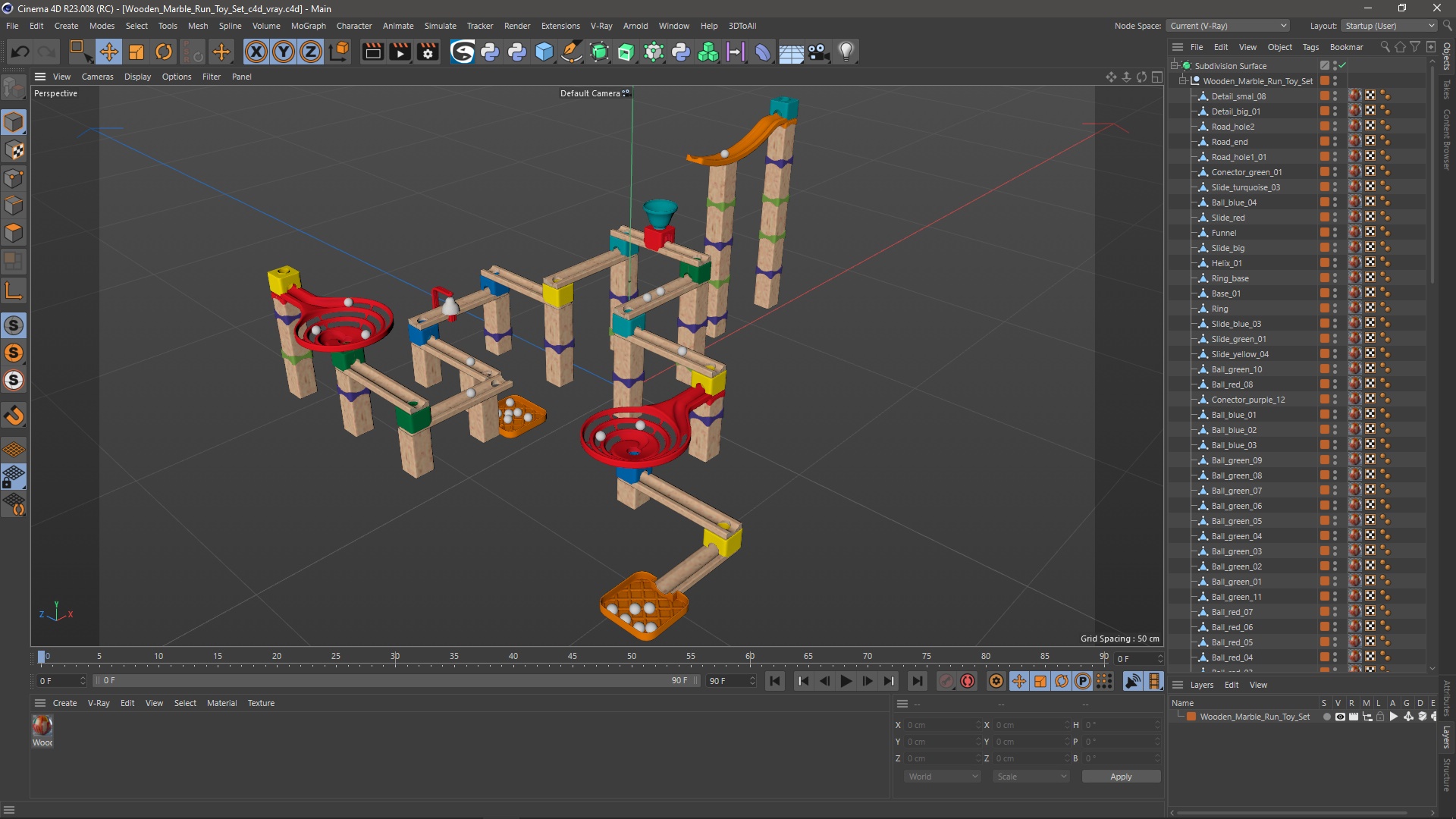Viewport: 1456px width, 819px height.
Task: Click the Floor grid icon
Action: (791, 52)
